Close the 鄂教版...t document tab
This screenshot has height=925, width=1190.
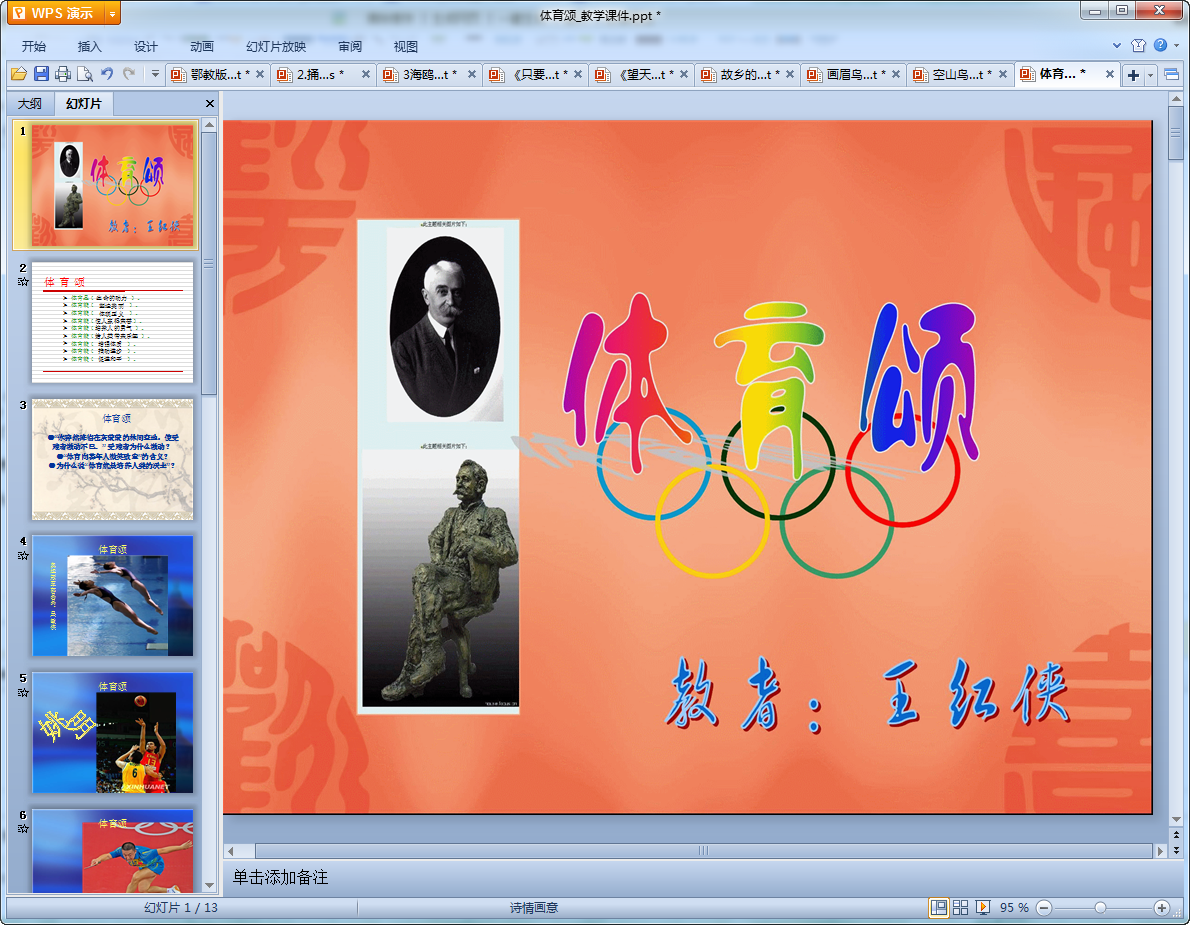[260, 74]
